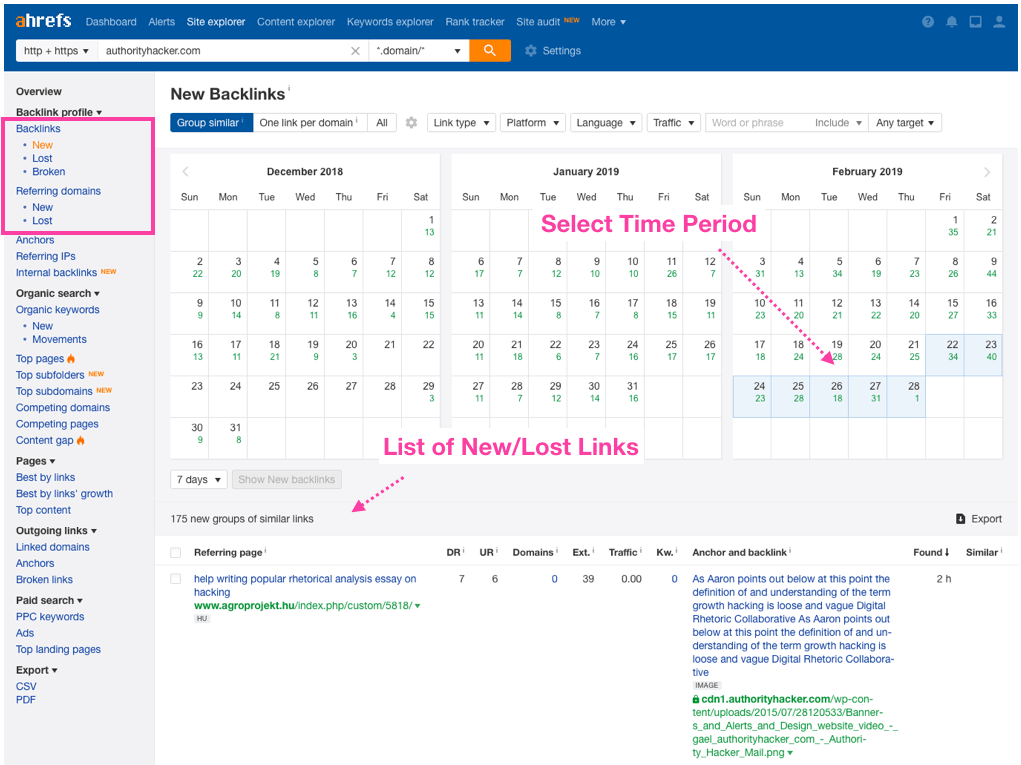Collapse the Organic search section
Viewport: 1021px width, 765px height.
coord(57,293)
